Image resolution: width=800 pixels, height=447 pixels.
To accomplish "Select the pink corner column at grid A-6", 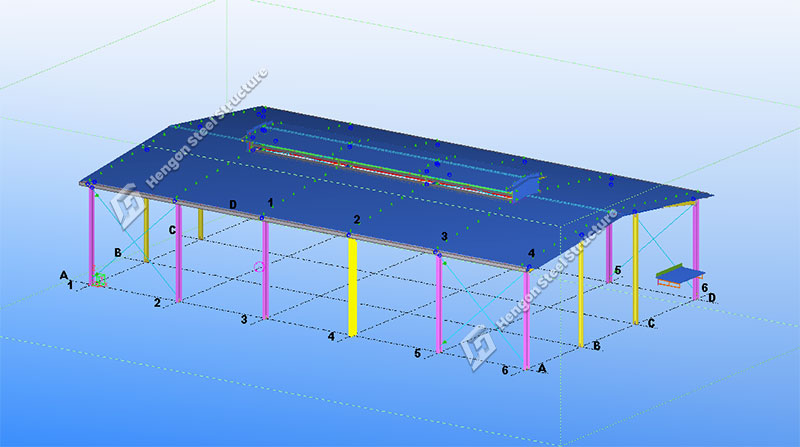I will 527,318.
